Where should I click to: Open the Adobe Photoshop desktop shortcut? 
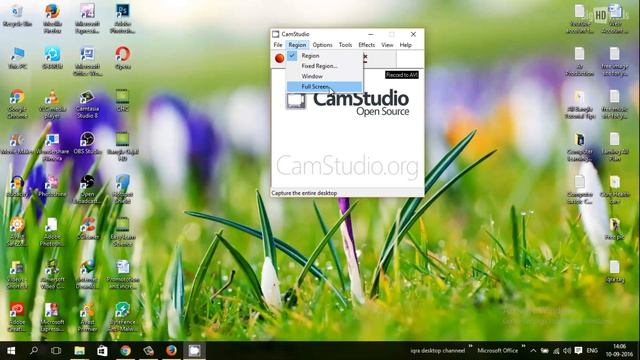[x=122, y=18]
